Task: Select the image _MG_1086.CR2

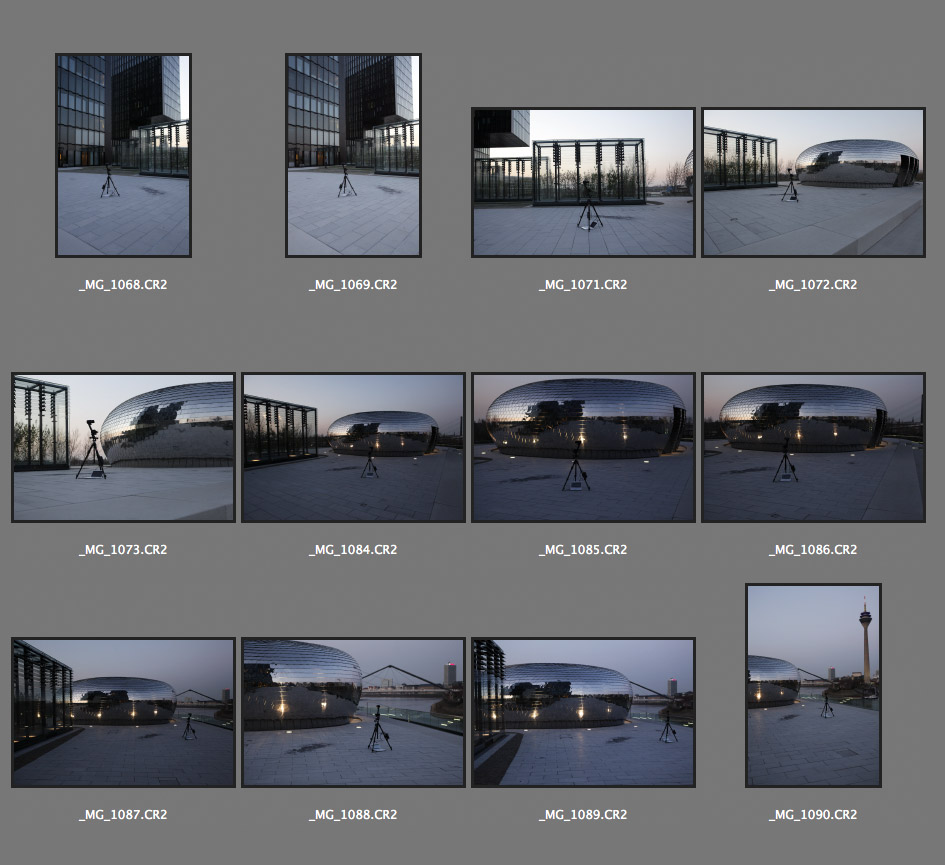Action: [x=813, y=448]
